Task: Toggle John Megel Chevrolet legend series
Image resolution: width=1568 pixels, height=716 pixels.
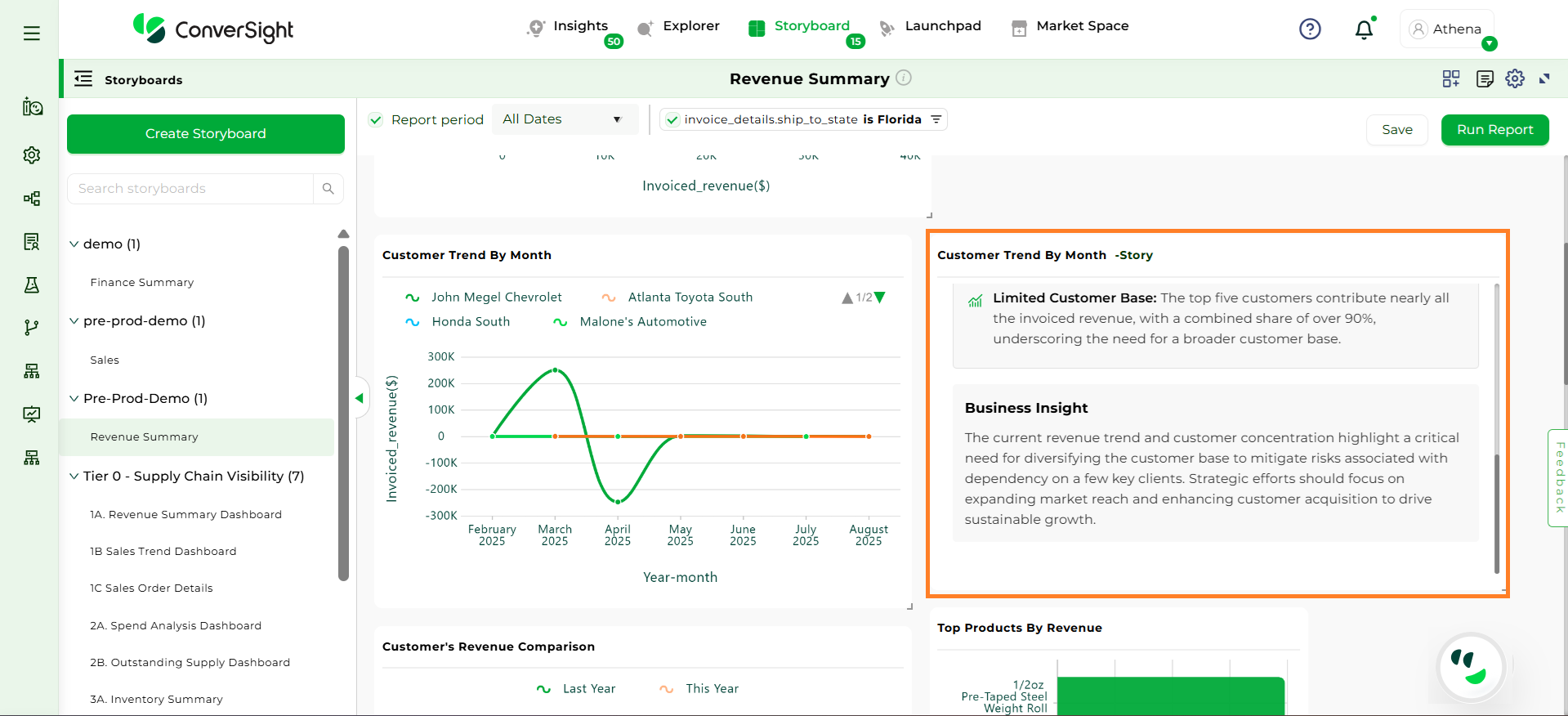Action: 495,298
